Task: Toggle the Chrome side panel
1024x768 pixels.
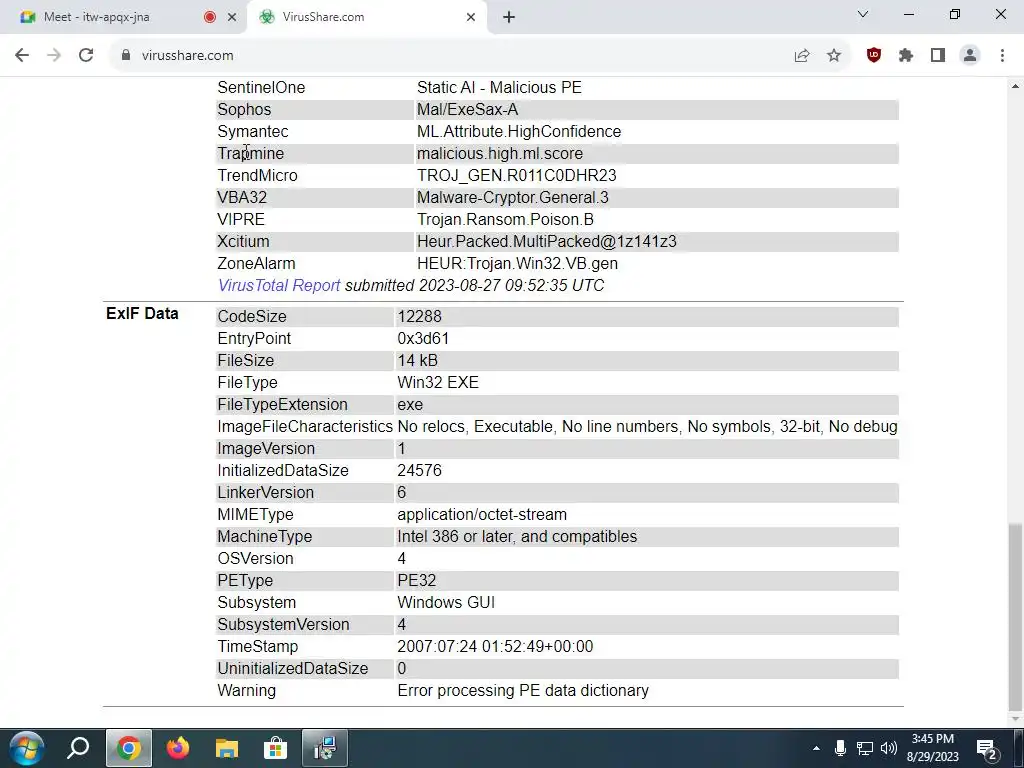Action: pyautogui.click(x=938, y=56)
